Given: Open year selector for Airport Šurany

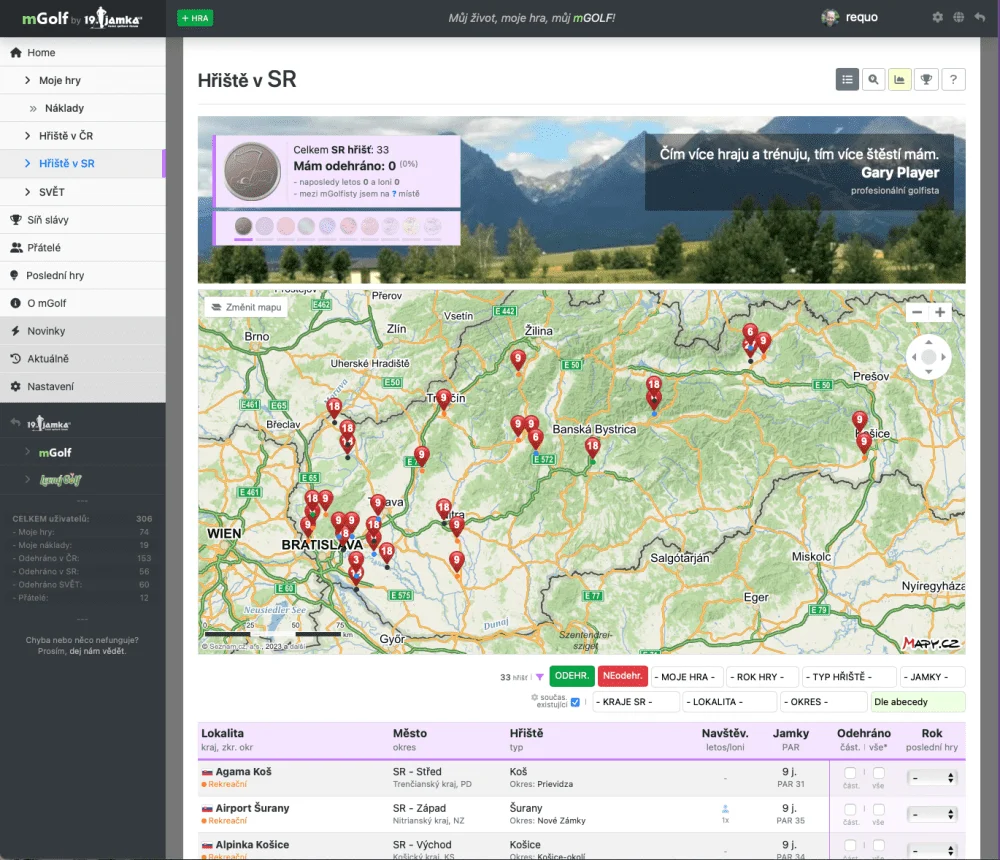Looking at the screenshot, I should point(932,814).
